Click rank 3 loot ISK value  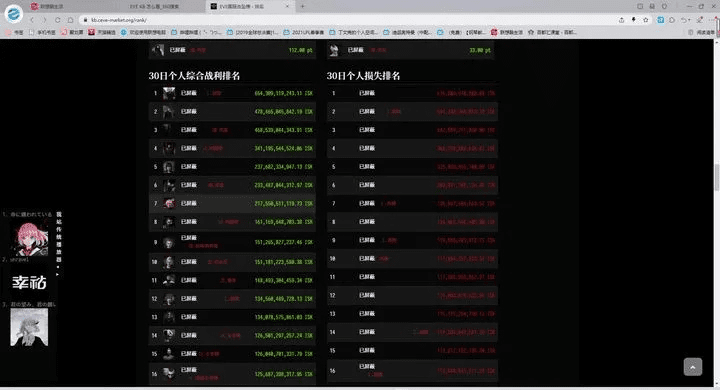[x=284, y=130]
